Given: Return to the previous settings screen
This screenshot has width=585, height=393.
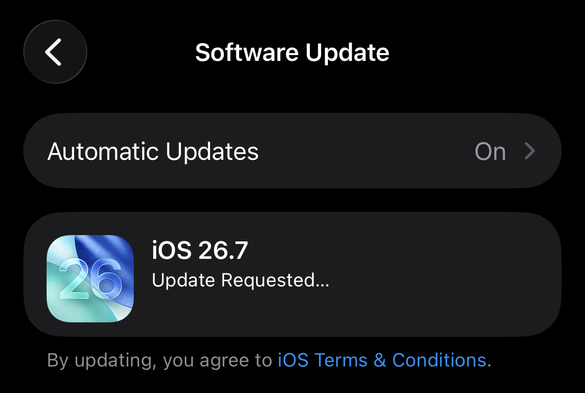Looking at the screenshot, I should [55, 52].
